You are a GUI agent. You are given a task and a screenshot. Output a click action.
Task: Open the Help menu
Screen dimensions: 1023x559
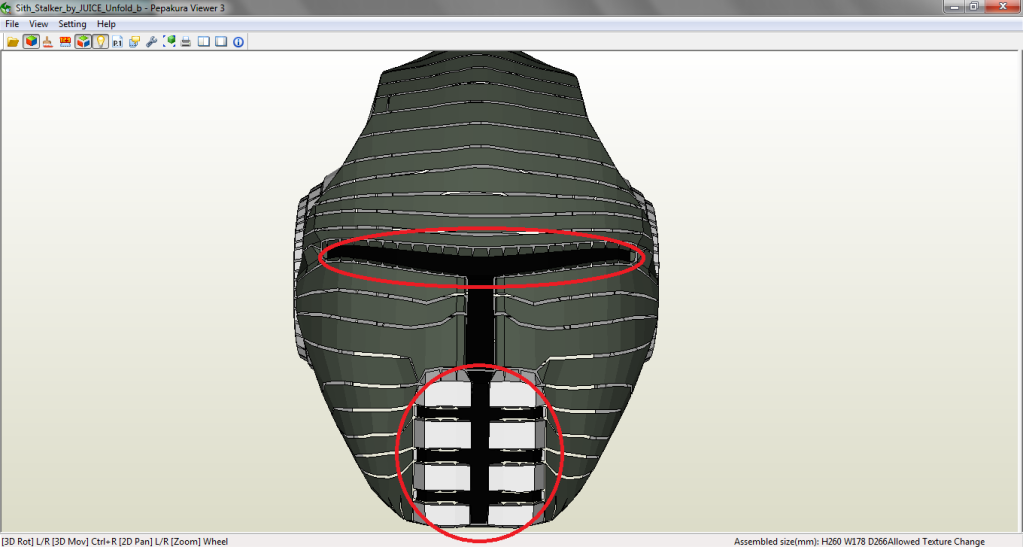106,23
